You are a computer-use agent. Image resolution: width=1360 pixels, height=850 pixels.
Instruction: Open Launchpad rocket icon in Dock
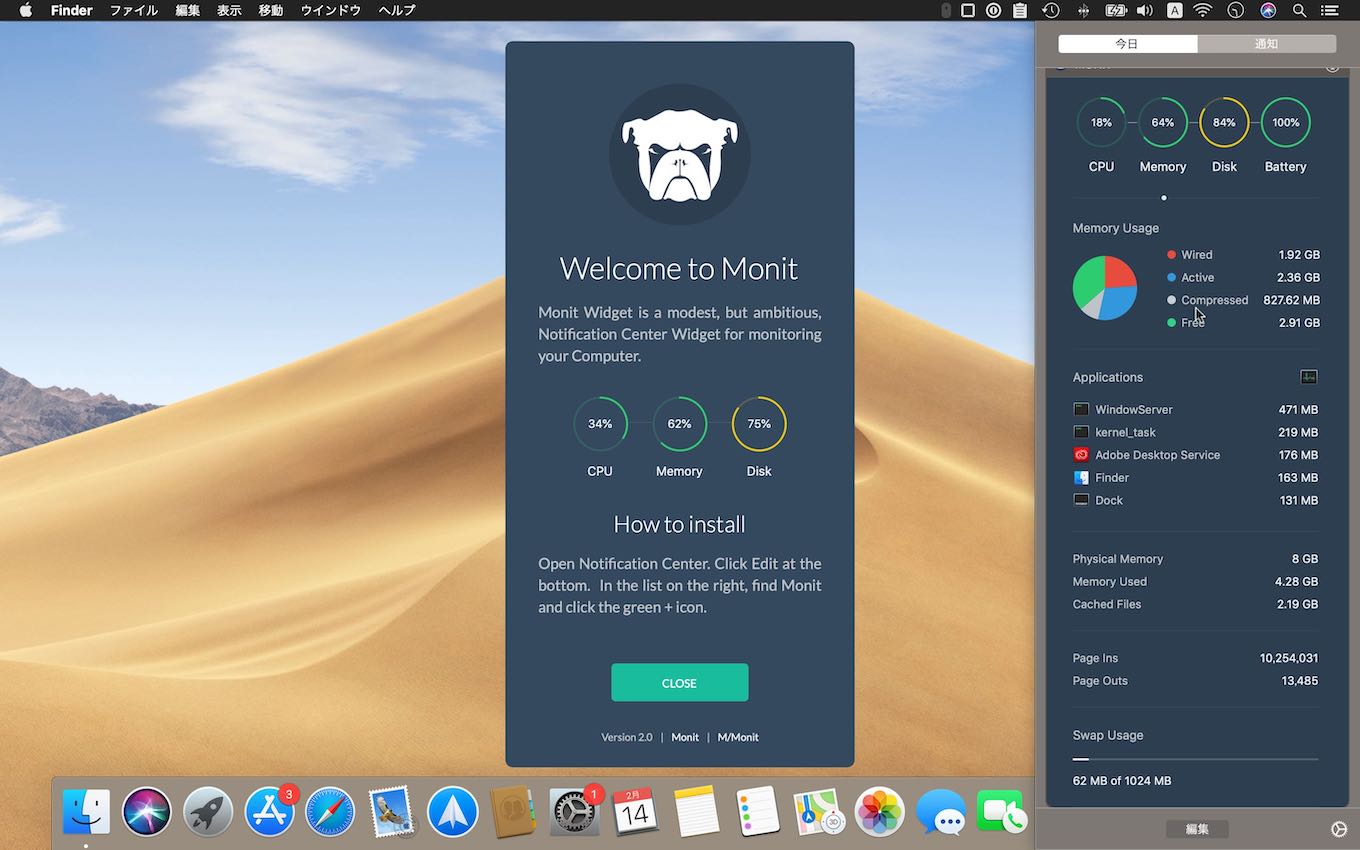208,812
